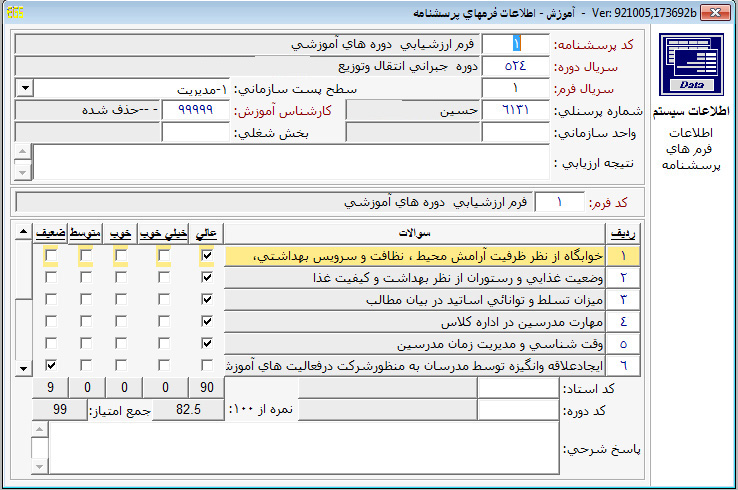Check خوب checkbox for question row ٣
The height and width of the screenshot is (490, 738).
pyautogui.click(x=121, y=299)
